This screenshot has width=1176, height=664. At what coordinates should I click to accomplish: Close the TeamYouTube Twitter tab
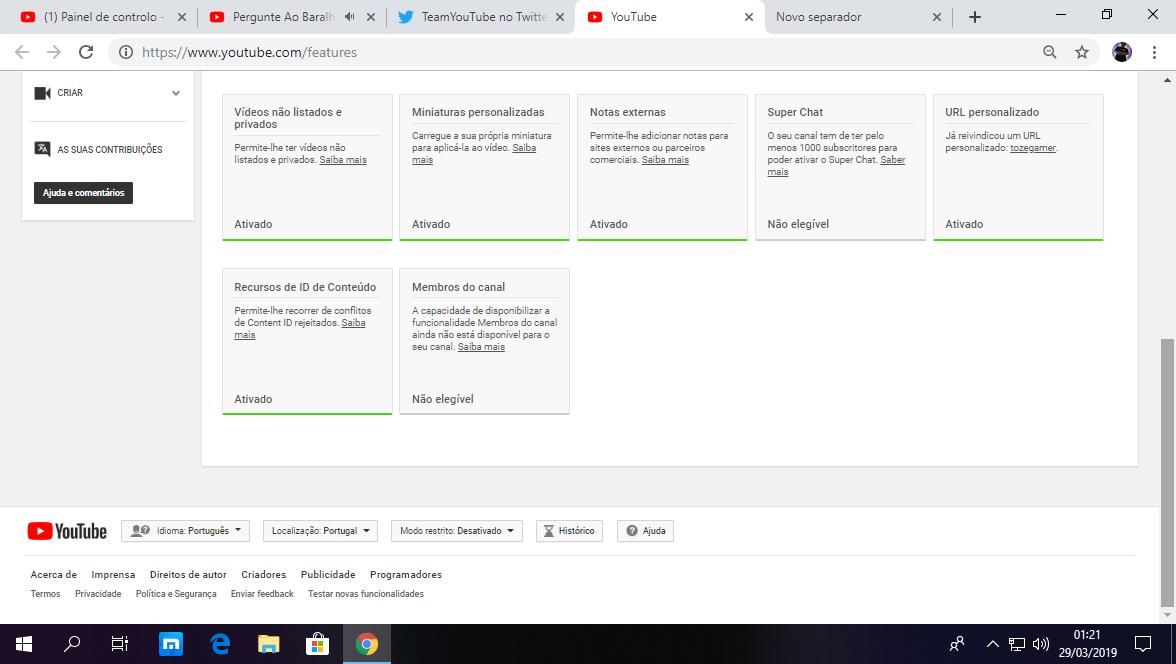click(560, 17)
